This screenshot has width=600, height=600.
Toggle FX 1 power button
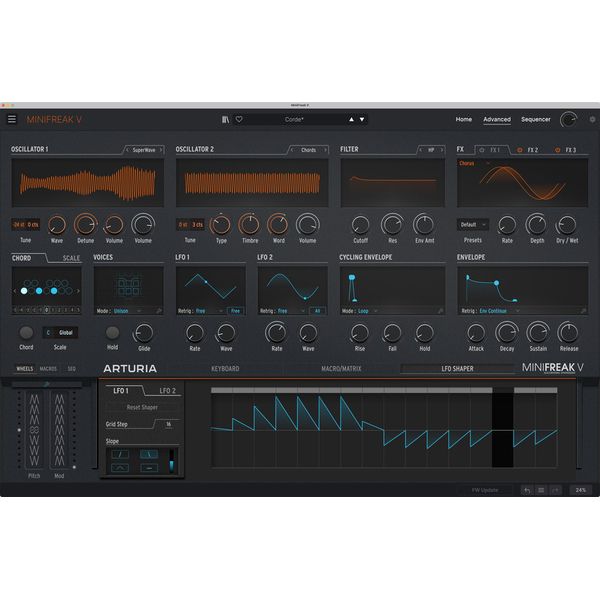pos(482,150)
